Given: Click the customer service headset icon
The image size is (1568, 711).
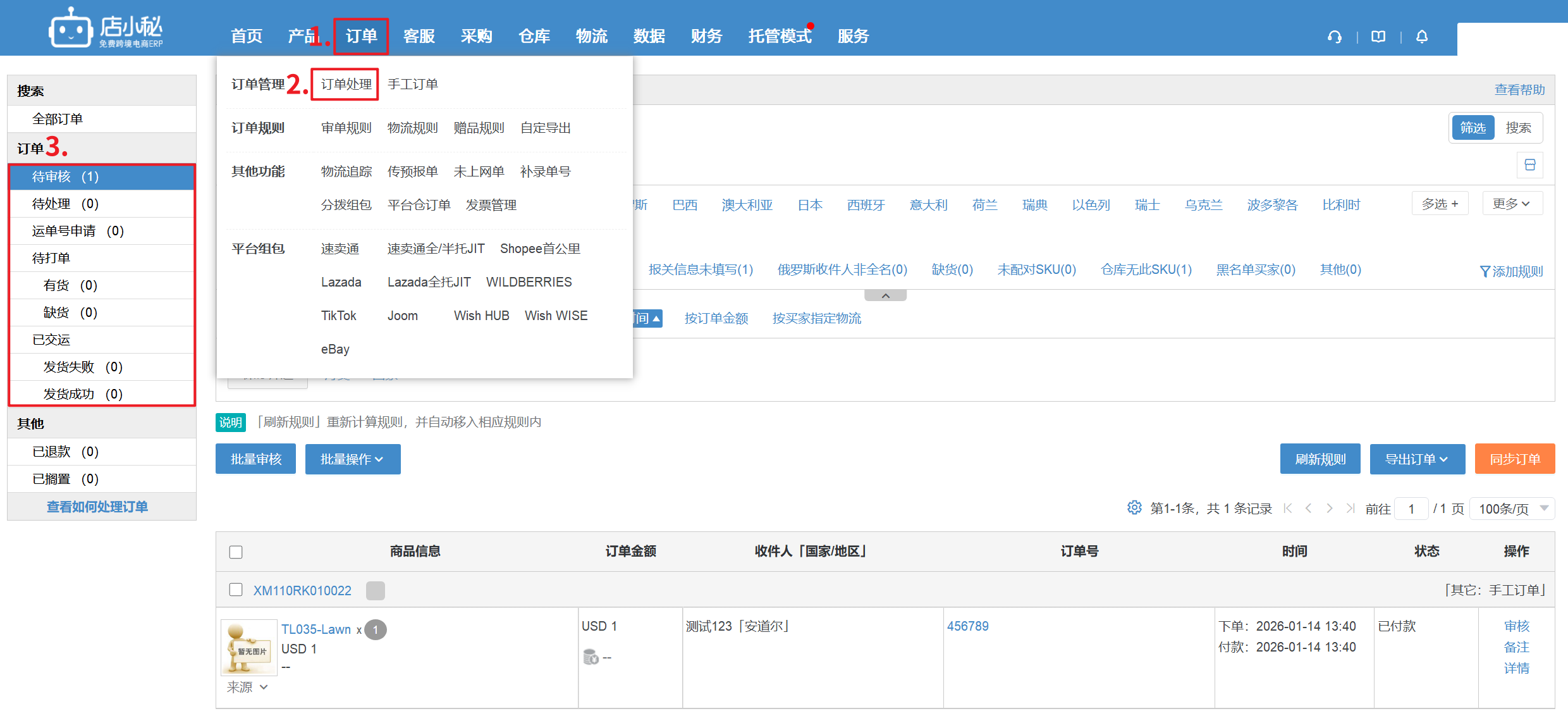Looking at the screenshot, I should click(1334, 37).
